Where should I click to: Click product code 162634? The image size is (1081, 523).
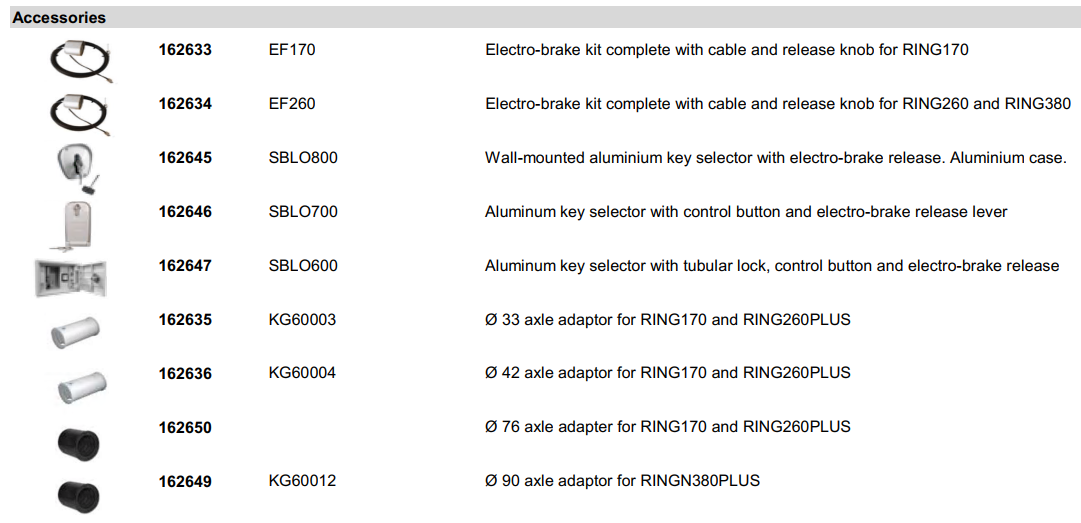click(185, 104)
